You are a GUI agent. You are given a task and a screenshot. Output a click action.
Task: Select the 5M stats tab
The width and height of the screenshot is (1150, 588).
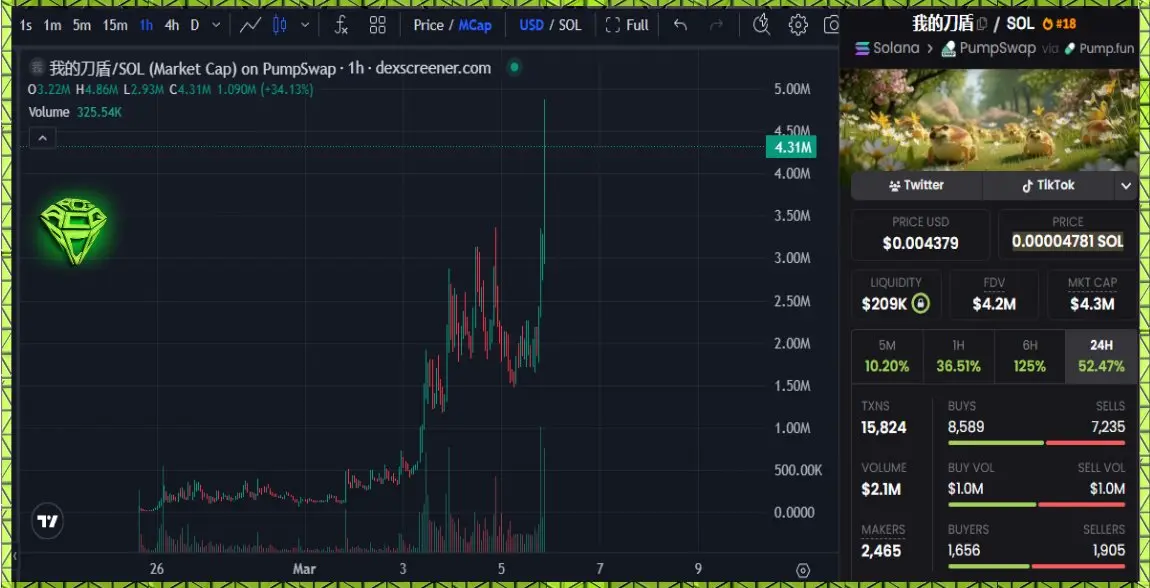click(x=887, y=356)
